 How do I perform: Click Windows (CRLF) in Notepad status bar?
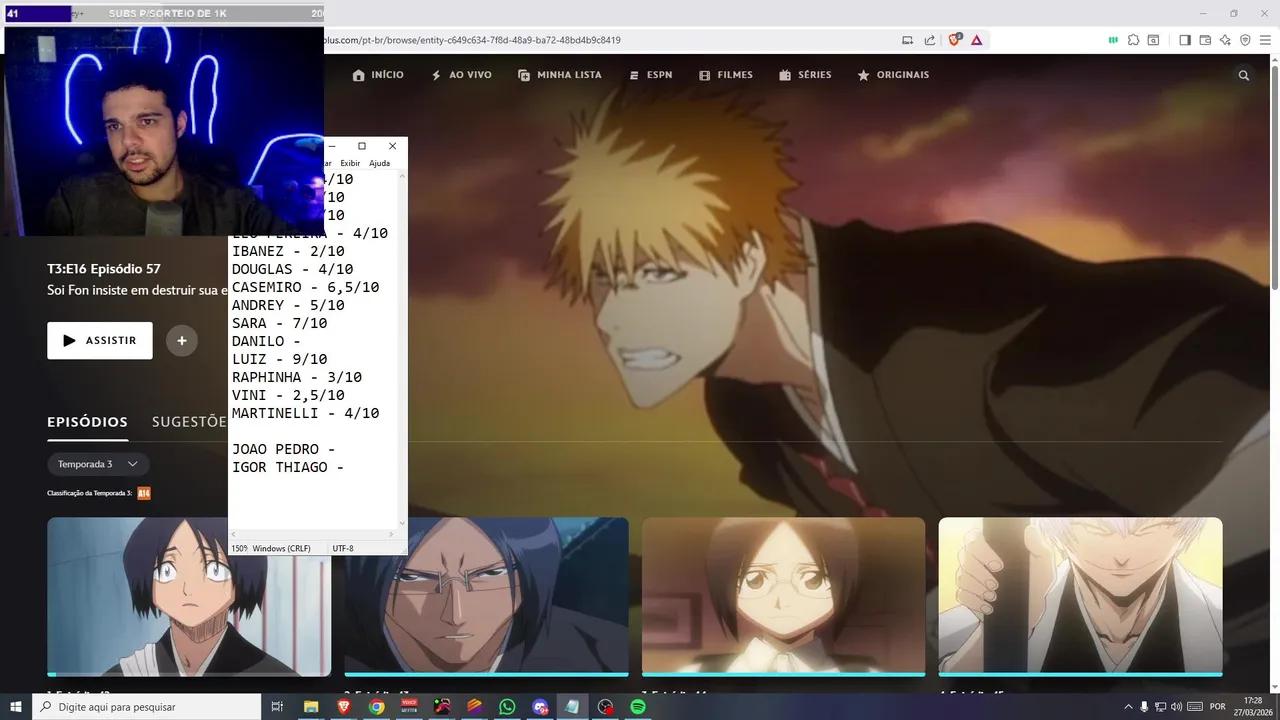tap(281, 549)
